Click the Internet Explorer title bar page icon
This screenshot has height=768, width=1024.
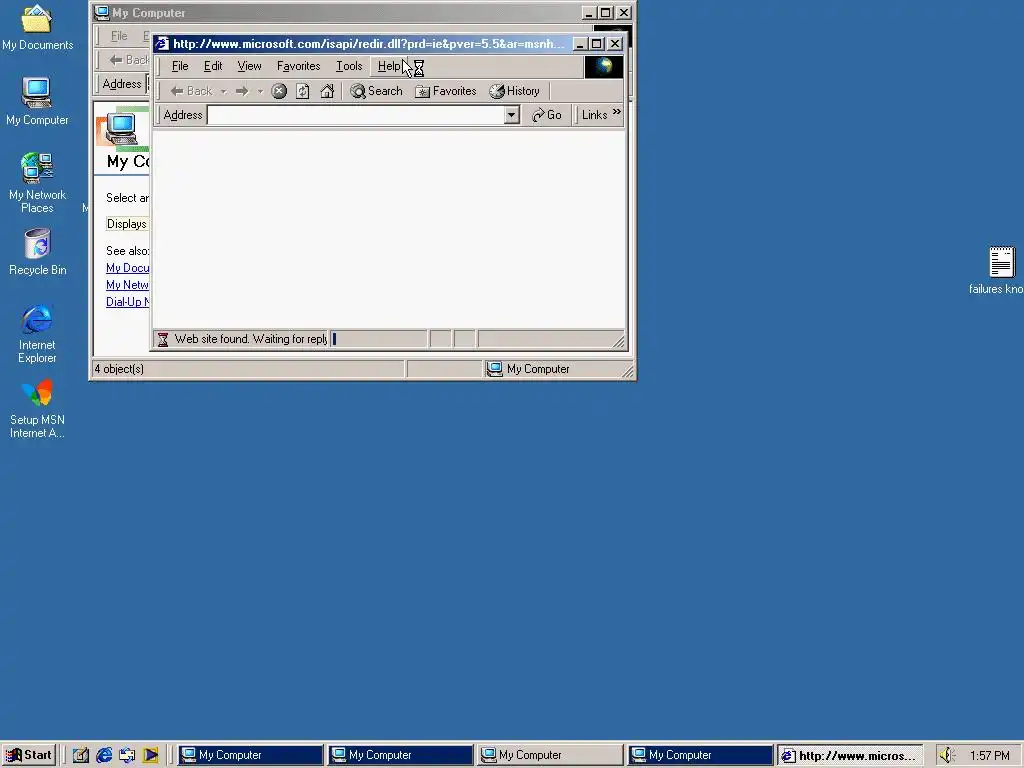[x=162, y=44]
